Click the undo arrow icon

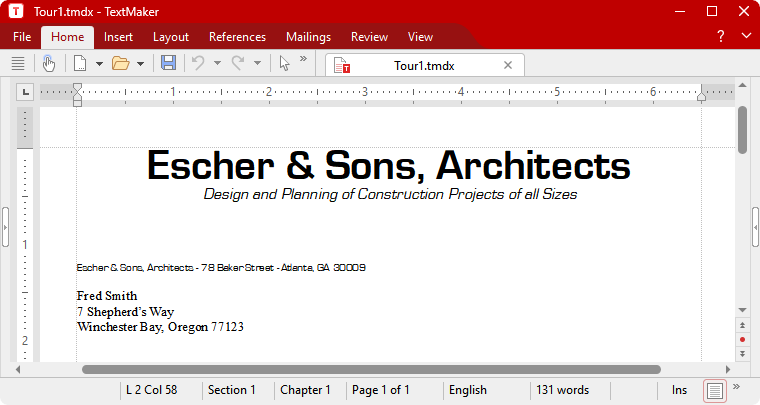coord(198,63)
